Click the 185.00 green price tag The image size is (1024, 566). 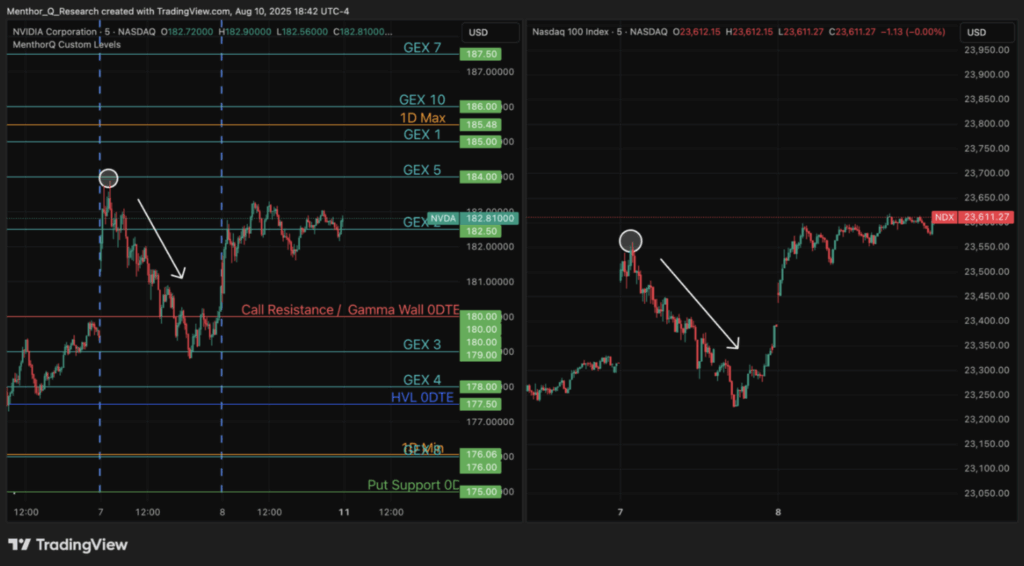tap(481, 142)
